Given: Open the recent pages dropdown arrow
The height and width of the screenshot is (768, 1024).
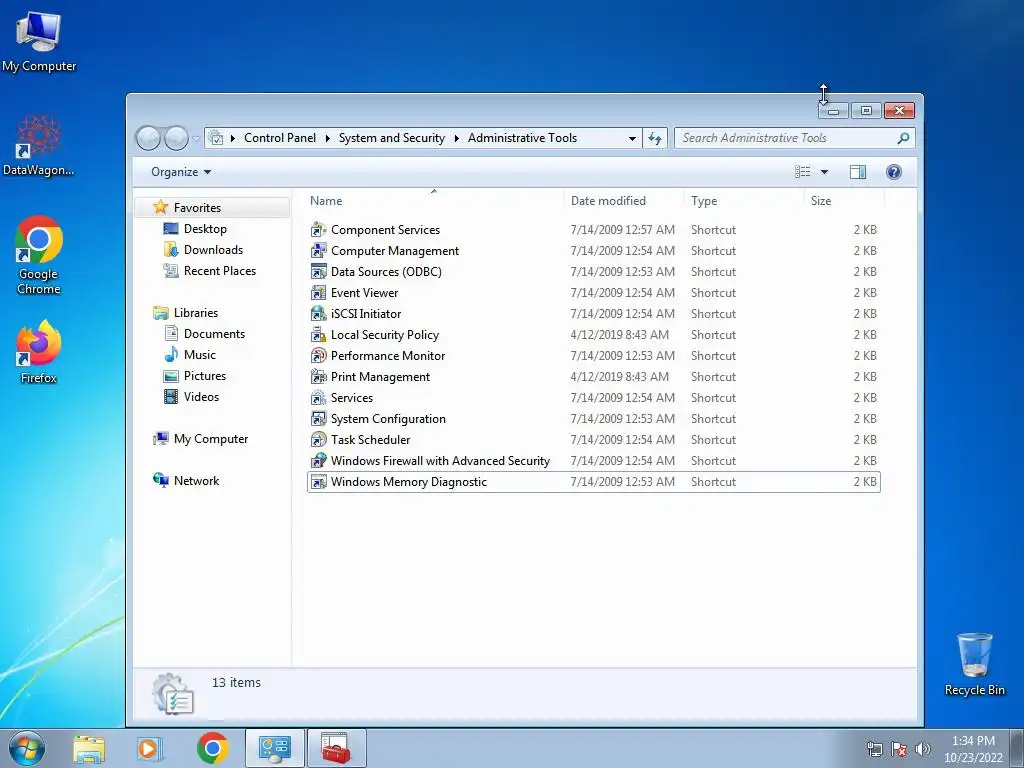Looking at the screenshot, I should pos(195,138).
